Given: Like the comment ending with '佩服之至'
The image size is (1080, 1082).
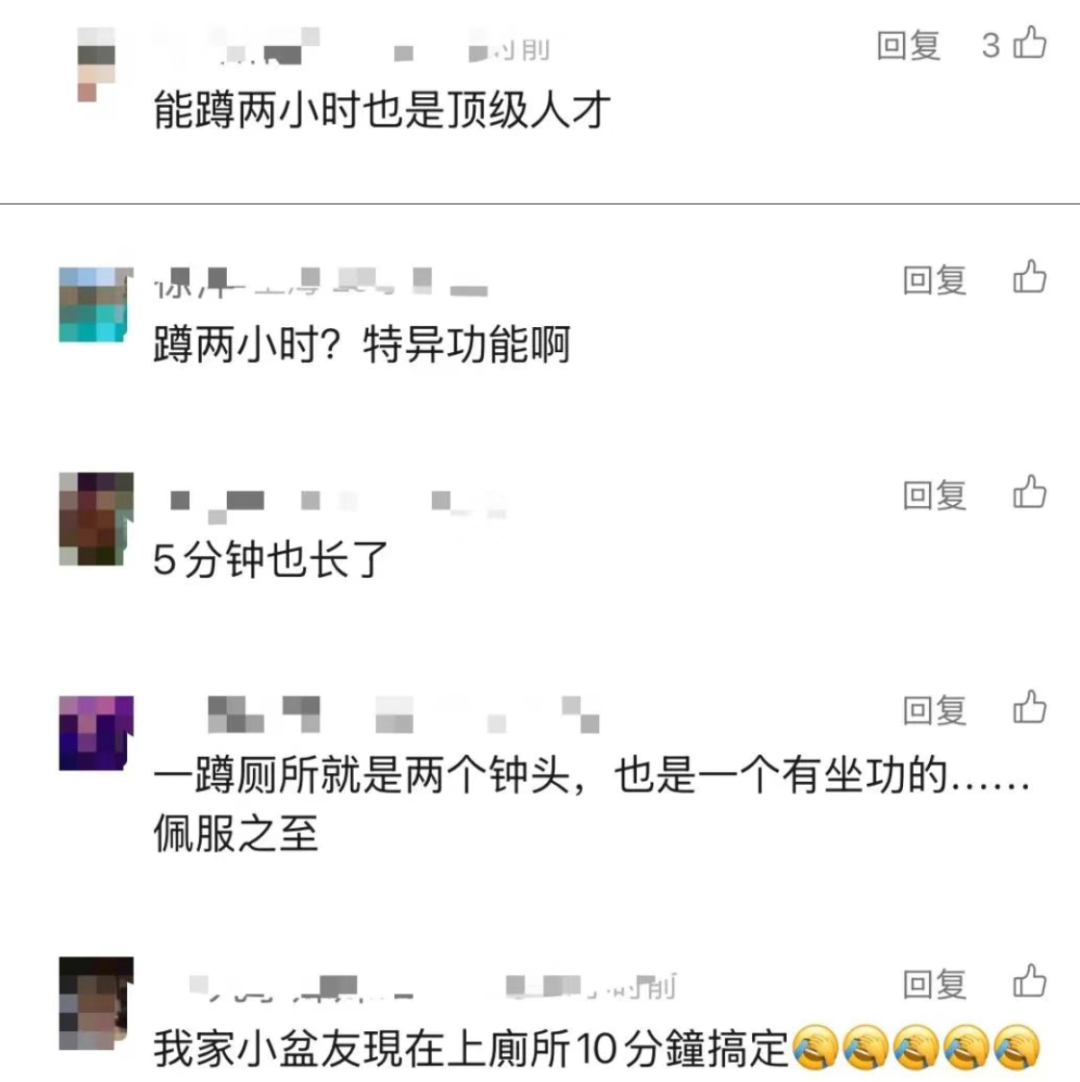Looking at the screenshot, I should pyautogui.click(x=1030, y=707).
